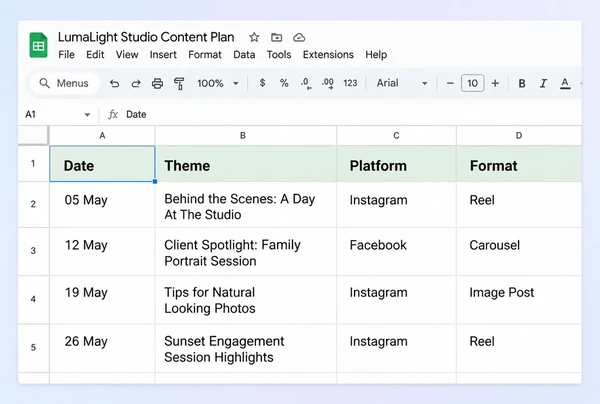Image resolution: width=600 pixels, height=404 pixels.
Task: Open the Data menu
Action: click(x=244, y=55)
